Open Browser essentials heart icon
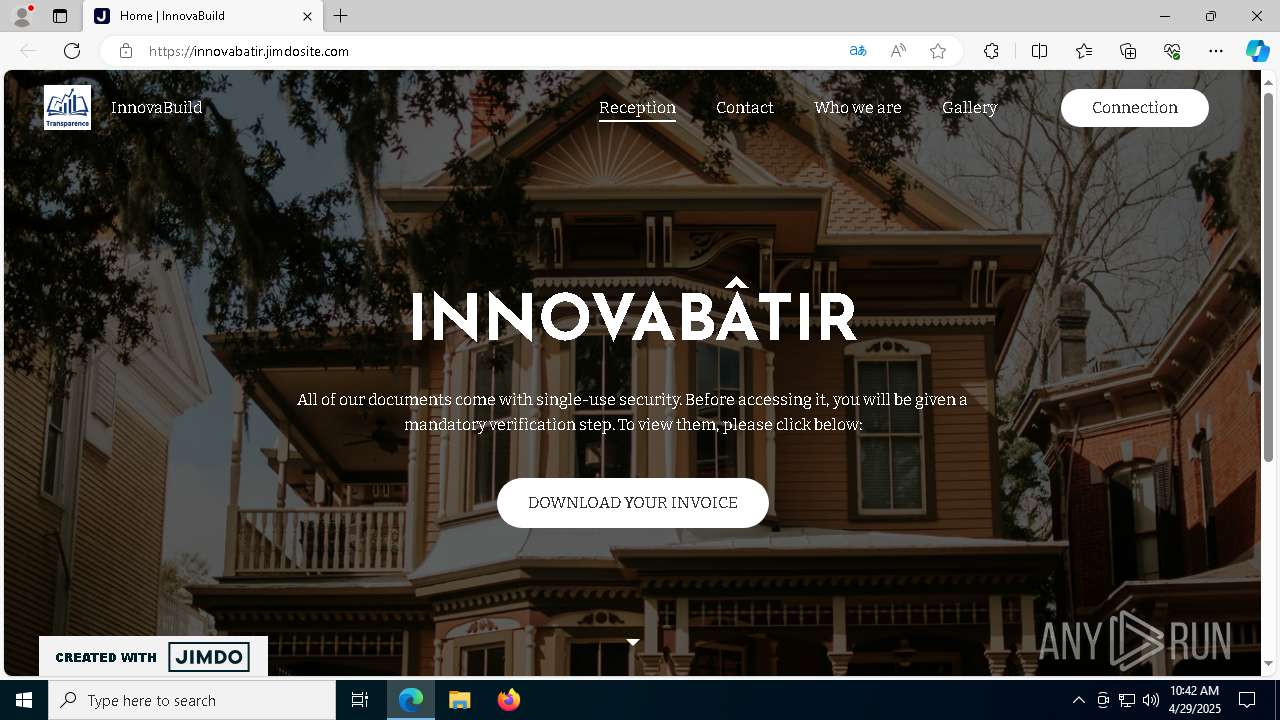Viewport: 1280px width, 720px height. click(1172, 51)
